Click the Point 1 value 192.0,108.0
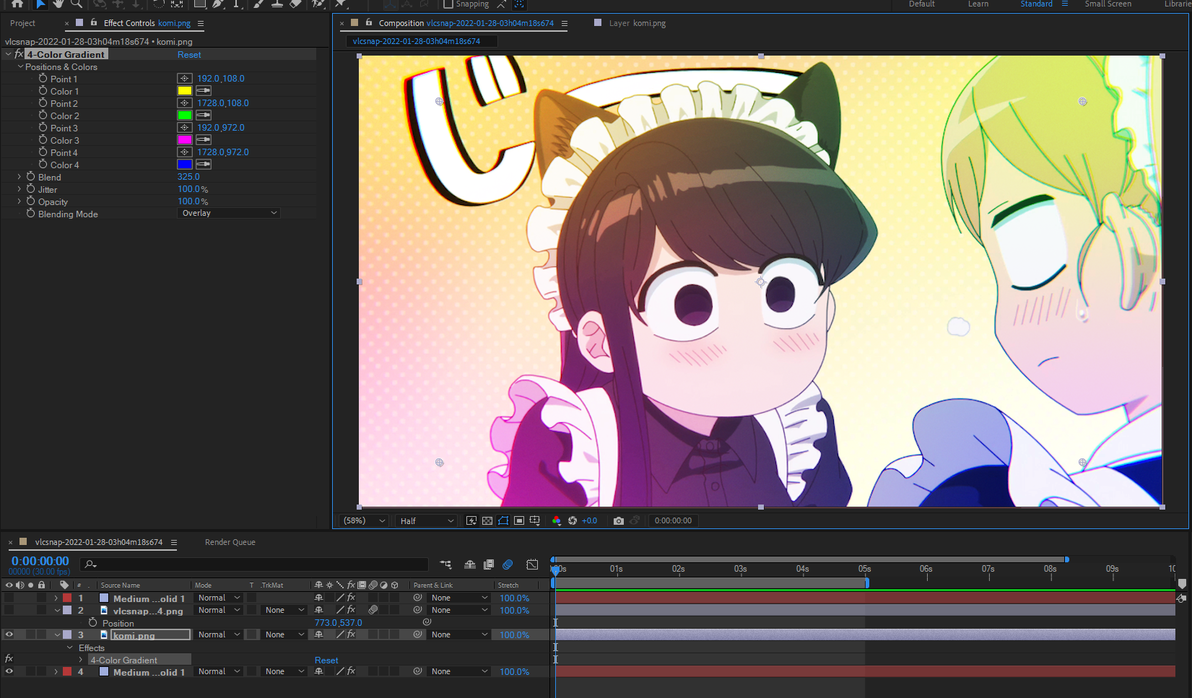 [x=220, y=78]
